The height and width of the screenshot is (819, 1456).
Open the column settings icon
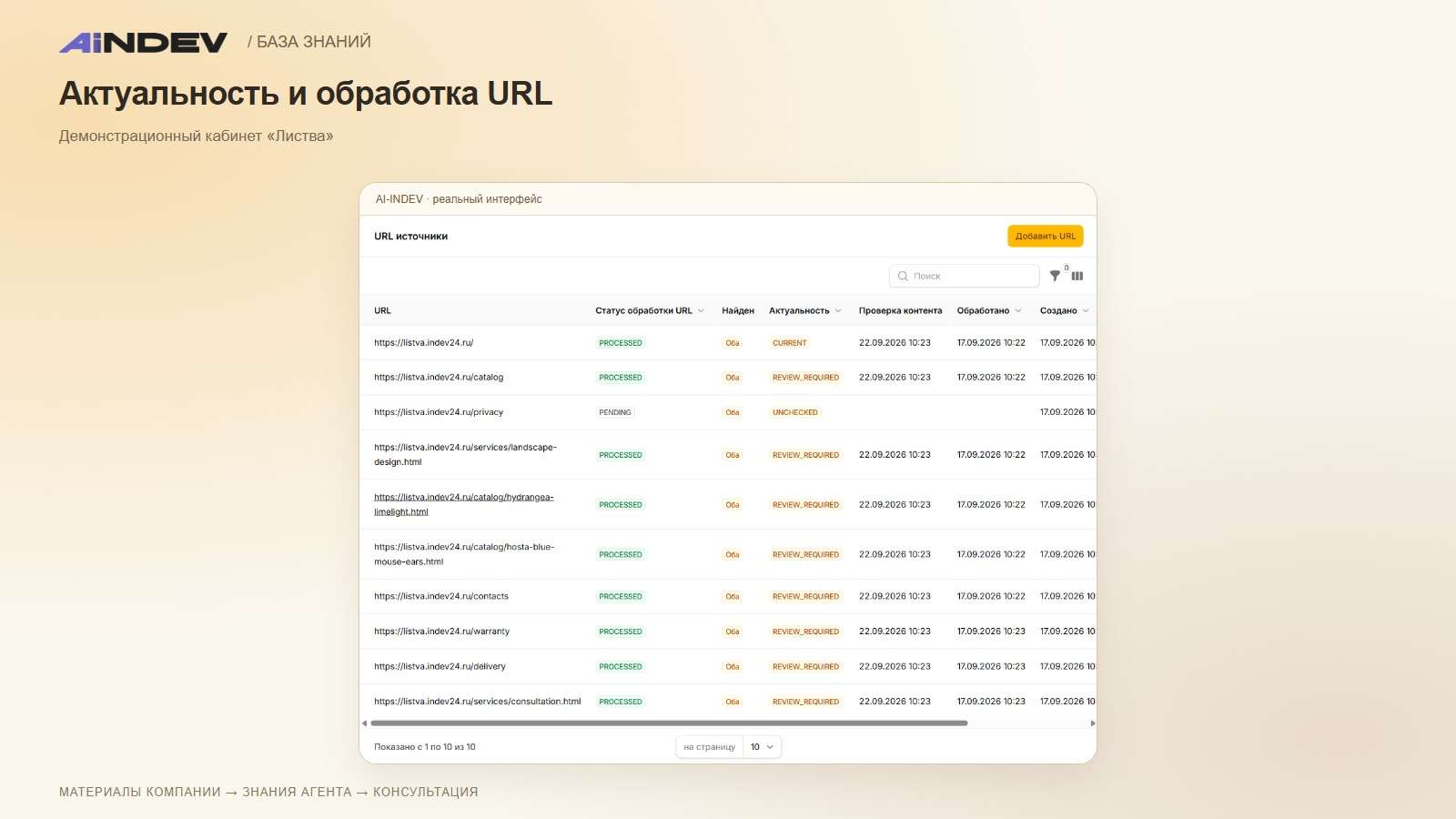1077,276
